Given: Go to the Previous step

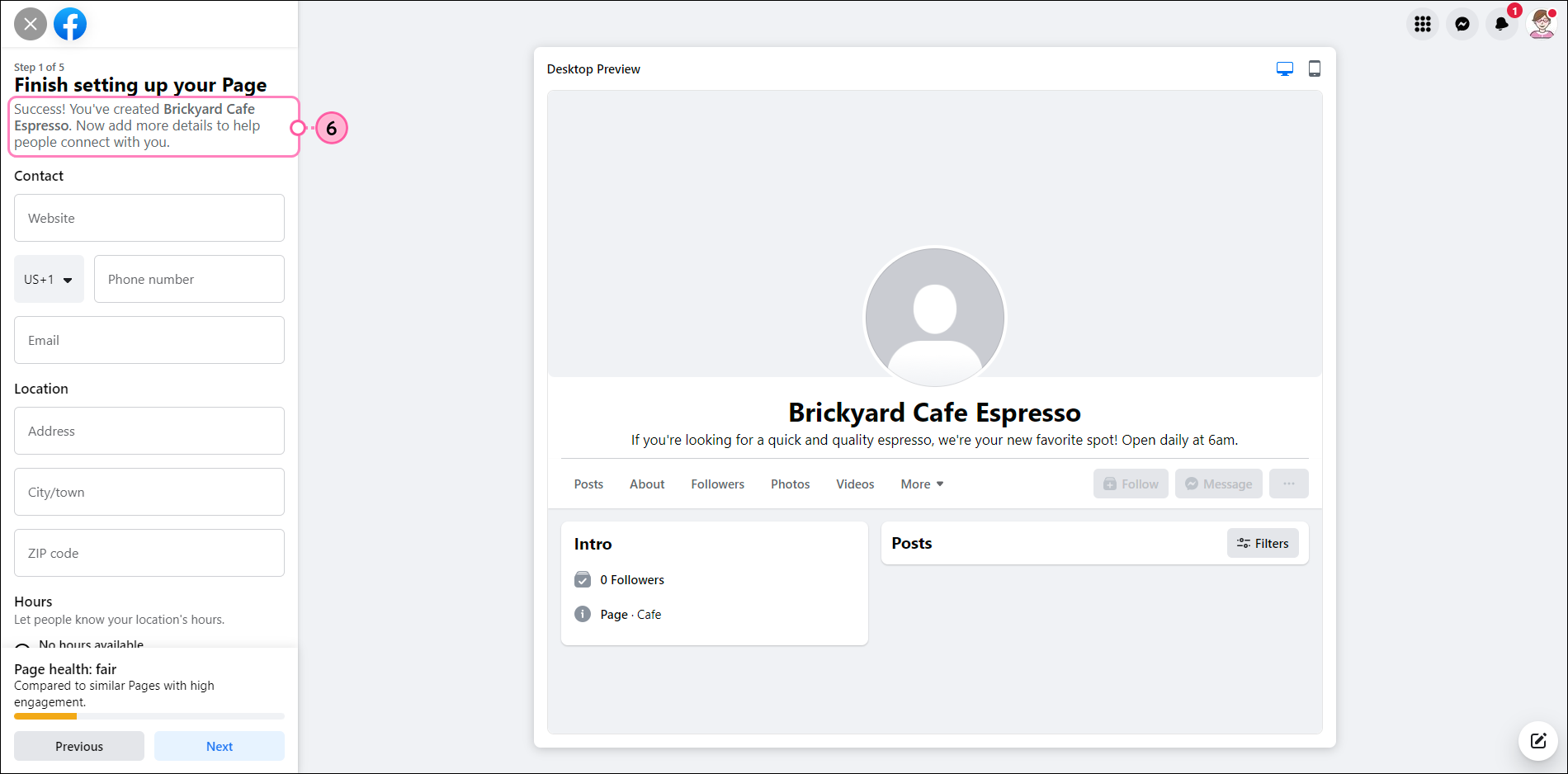Looking at the screenshot, I should 79,746.
